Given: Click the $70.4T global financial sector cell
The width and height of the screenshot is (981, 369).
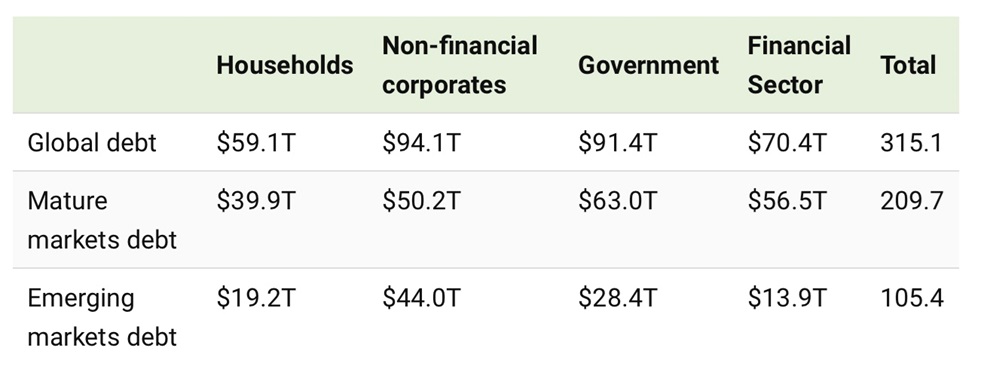Looking at the screenshot, I should [787, 143].
